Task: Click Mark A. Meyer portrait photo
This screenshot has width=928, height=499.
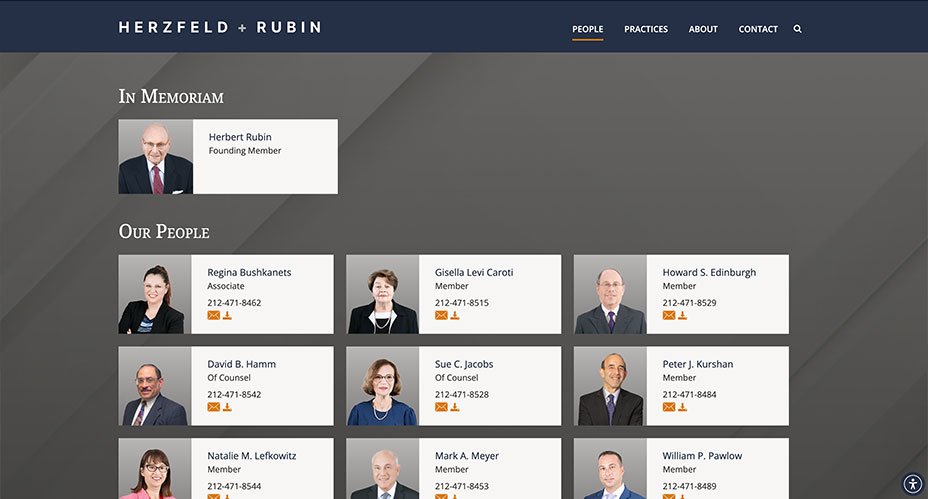Action: (x=382, y=469)
